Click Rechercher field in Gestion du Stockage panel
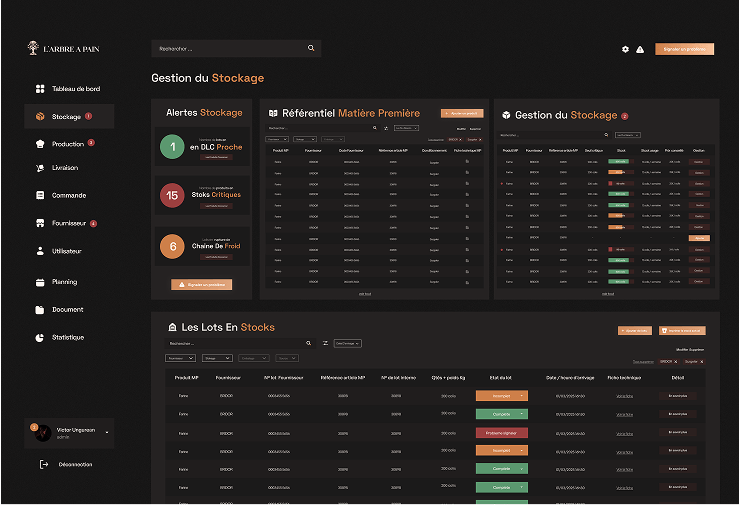Image resolution: width=740 pixels, height=505 pixels. coord(555,135)
